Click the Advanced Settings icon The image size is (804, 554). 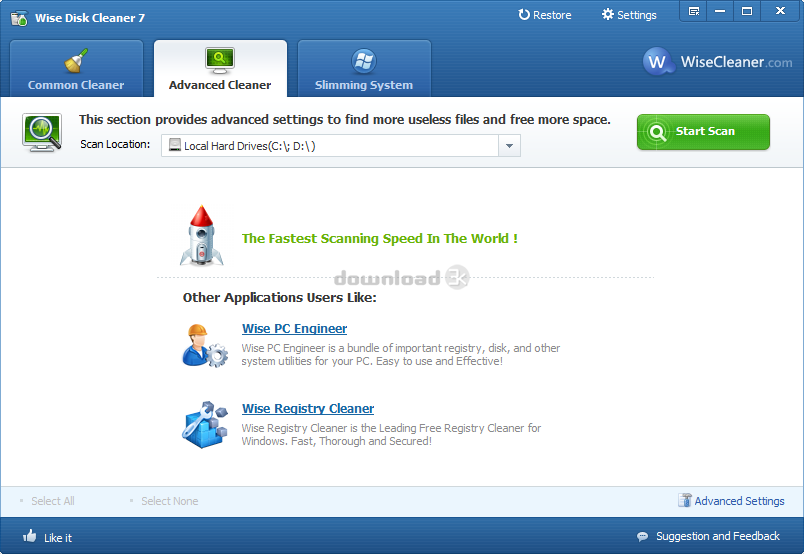coord(685,500)
